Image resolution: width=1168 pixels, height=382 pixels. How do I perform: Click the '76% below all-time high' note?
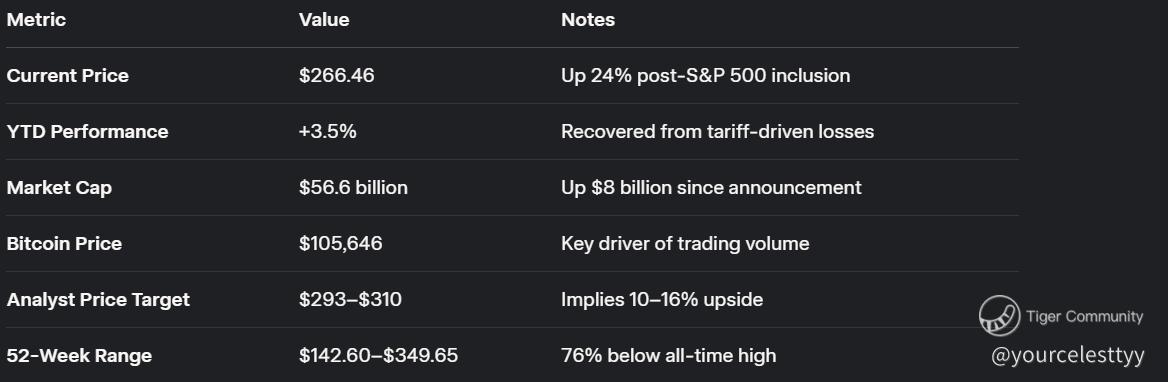pyautogui.click(x=668, y=356)
